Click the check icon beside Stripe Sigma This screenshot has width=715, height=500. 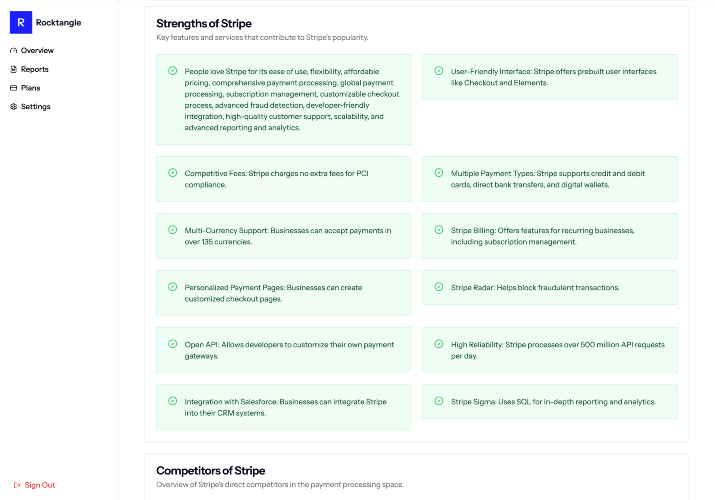tap(439, 401)
